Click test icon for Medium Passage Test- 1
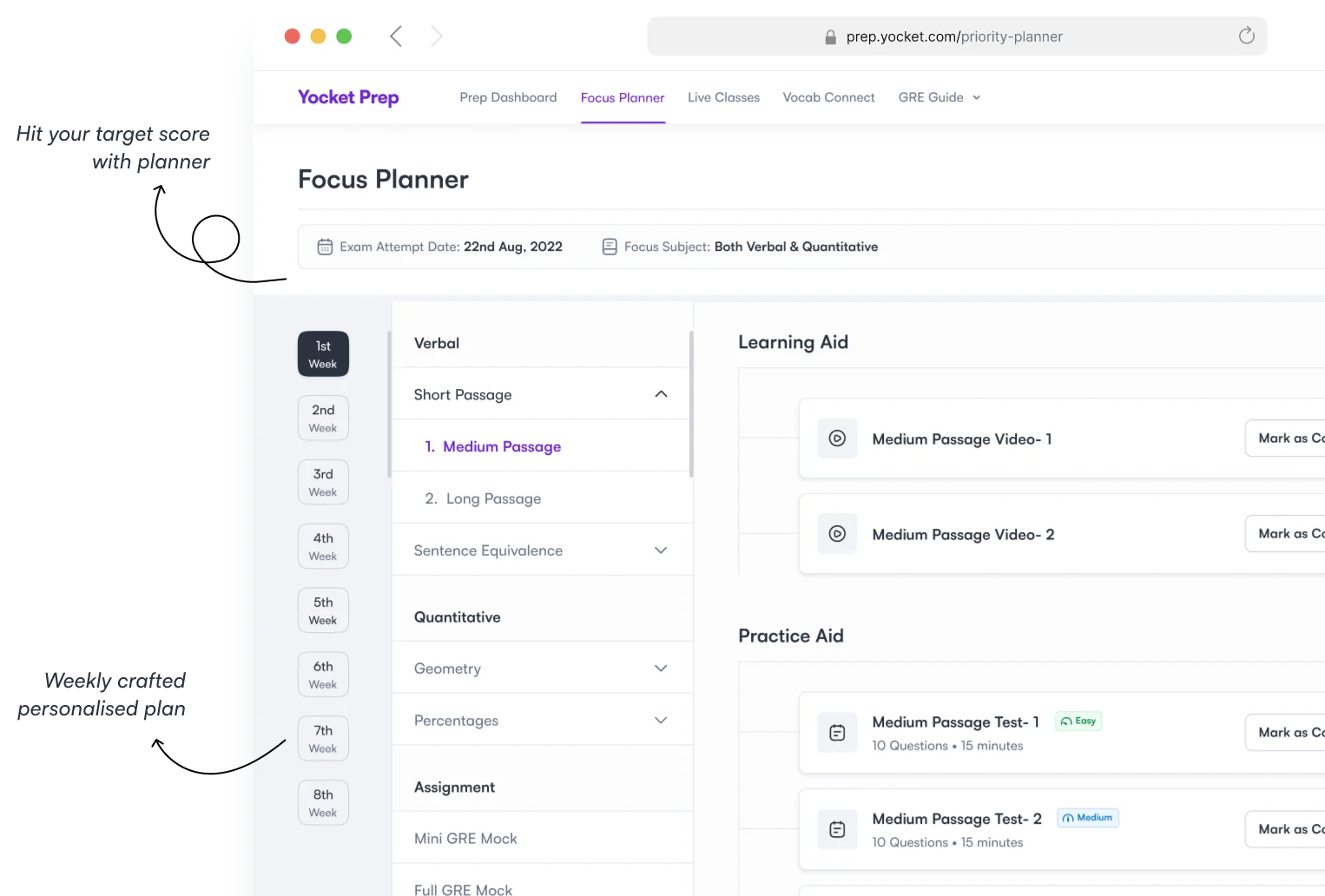The image size is (1325, 896). [837, 733]
